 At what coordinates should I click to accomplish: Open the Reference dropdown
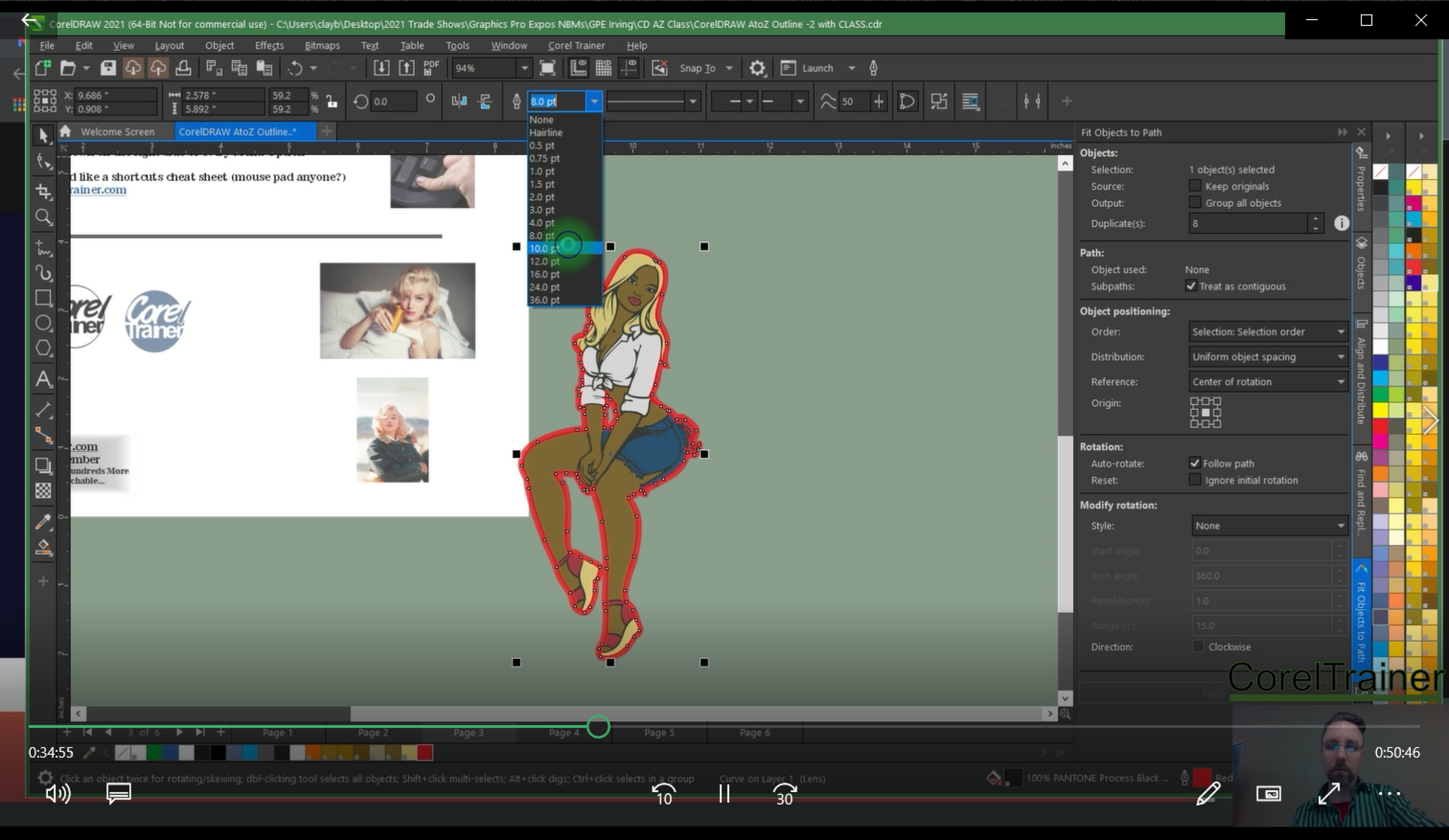coord(1268,382)
